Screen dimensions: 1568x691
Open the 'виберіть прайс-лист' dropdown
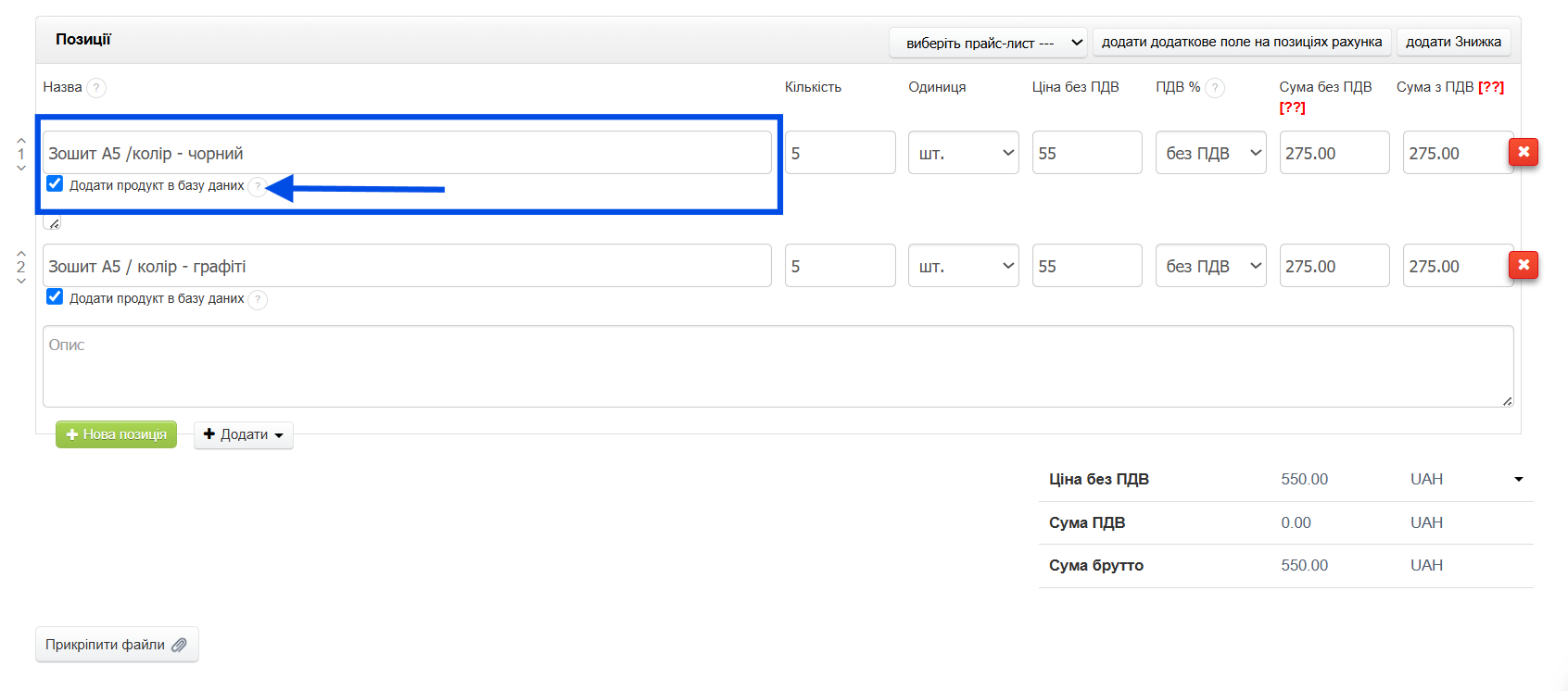[x=989, y=43]
